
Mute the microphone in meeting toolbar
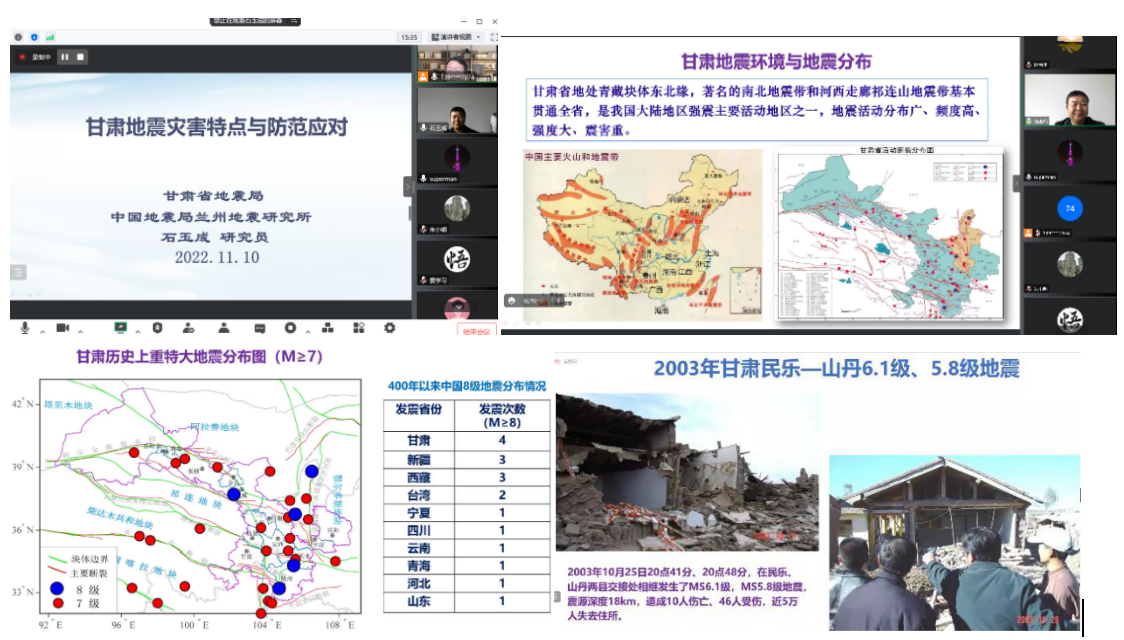click(x=24, y=328)
